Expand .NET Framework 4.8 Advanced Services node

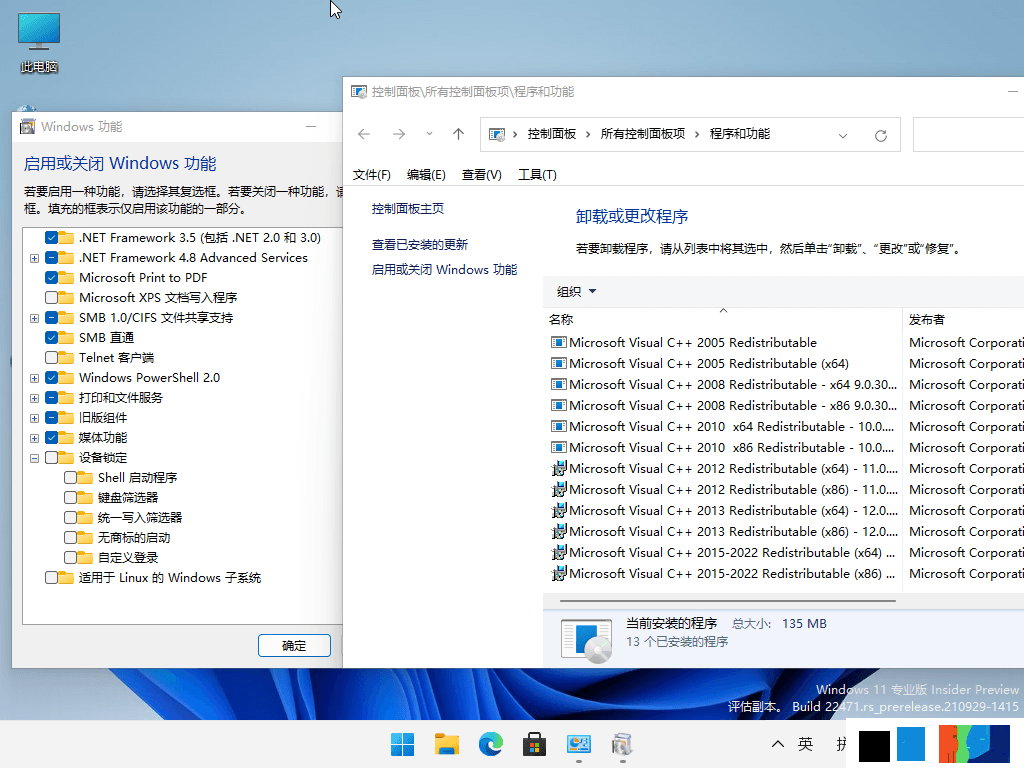35,258
